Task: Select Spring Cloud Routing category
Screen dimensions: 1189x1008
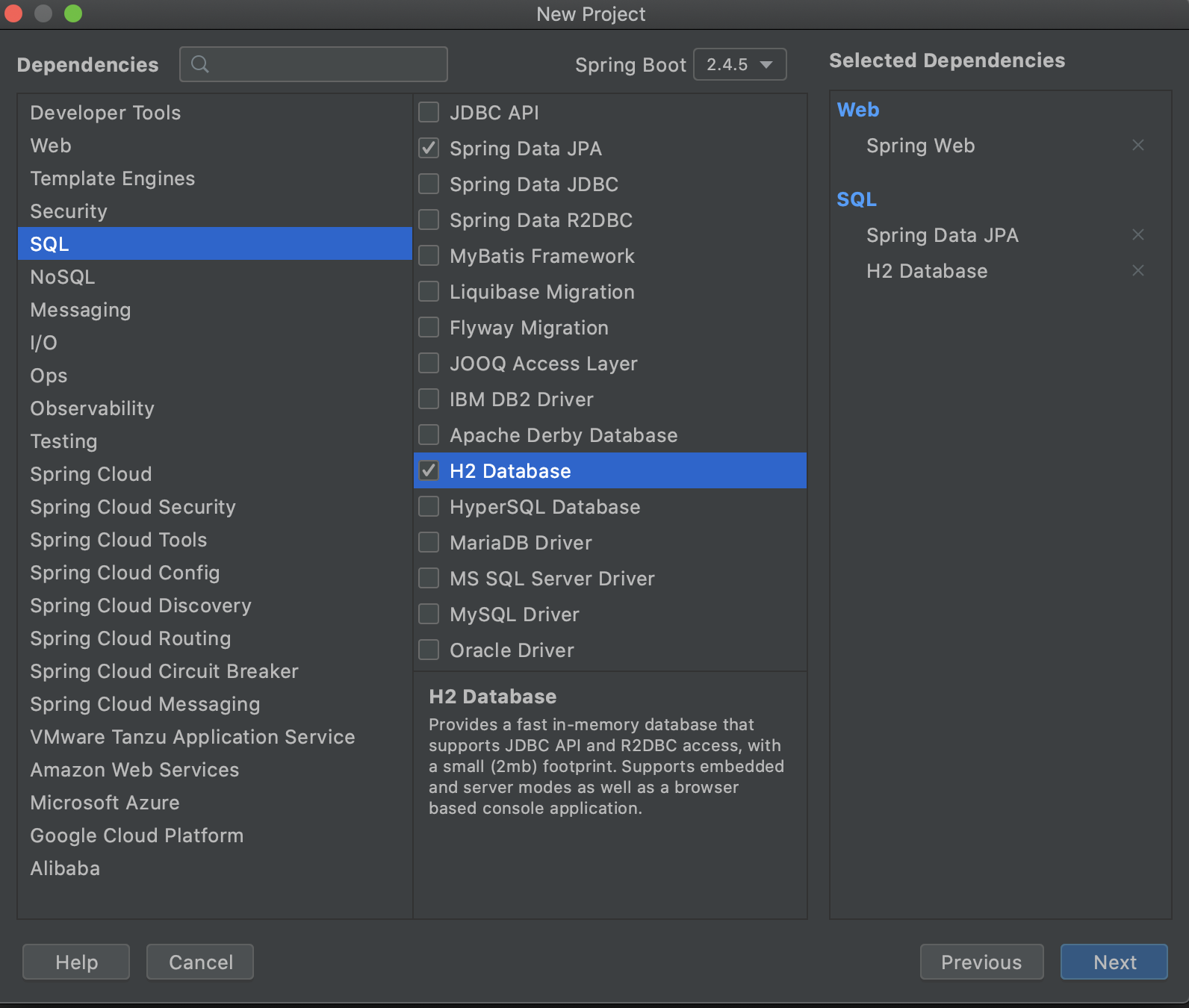Action: 215,638
